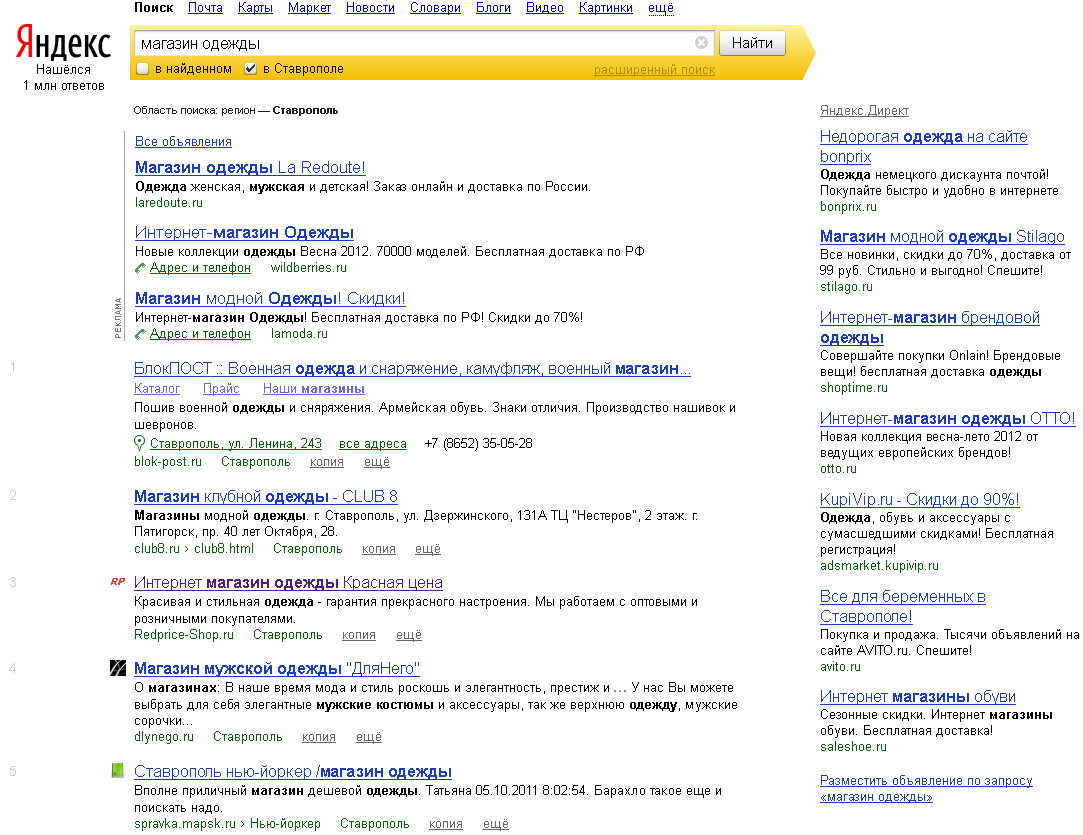Image resolution: width=1083 pixels, height=835 pixels.
Task: Clear the search field with the X icon
Action: click(x=701, y=43)
